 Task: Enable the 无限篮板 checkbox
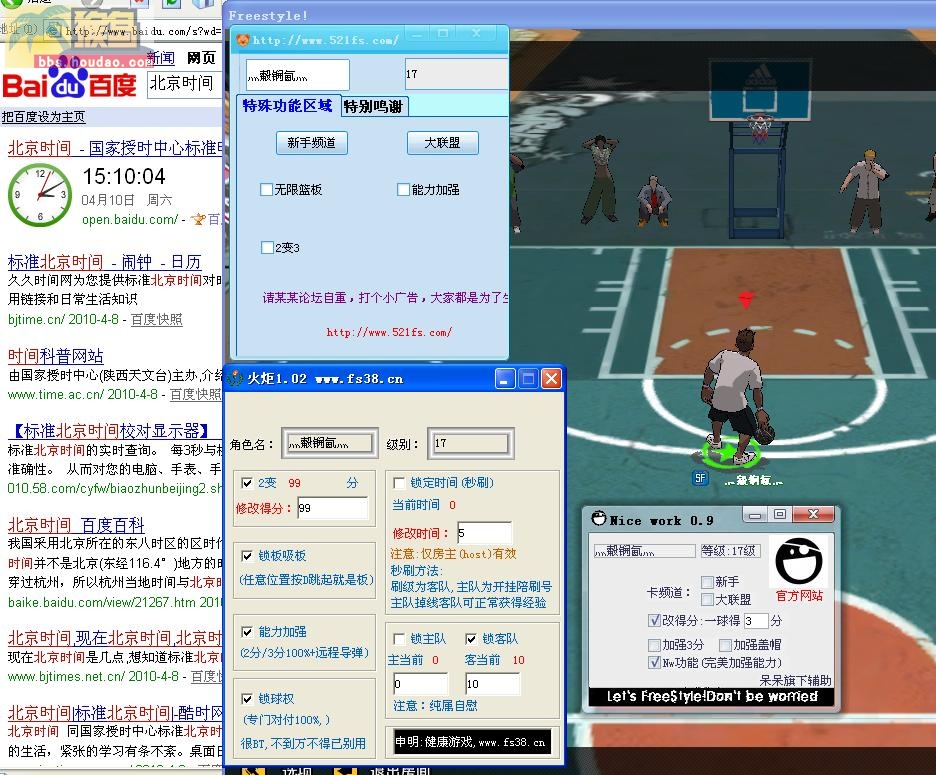(267, 189)
